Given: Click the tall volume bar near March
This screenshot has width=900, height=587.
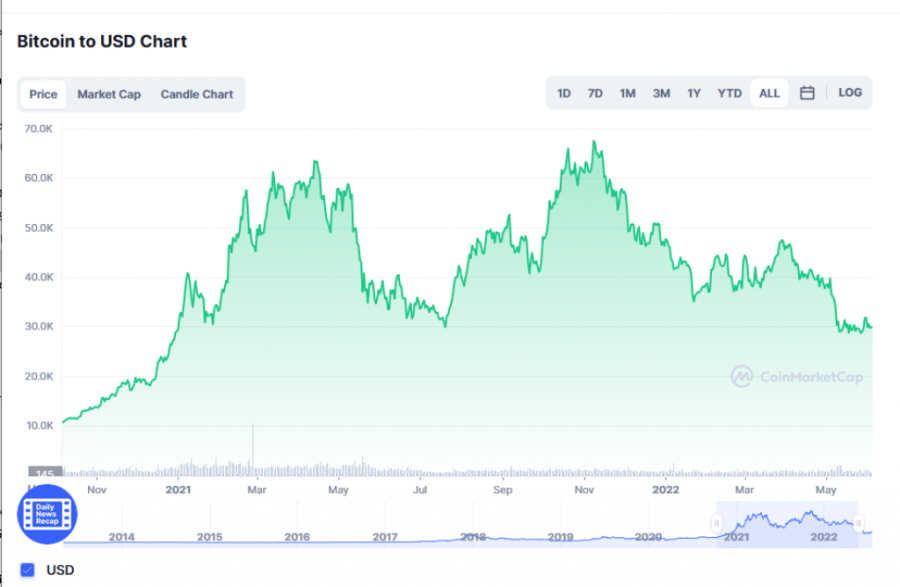Looking at the screenshot, I should click(253, 450).
